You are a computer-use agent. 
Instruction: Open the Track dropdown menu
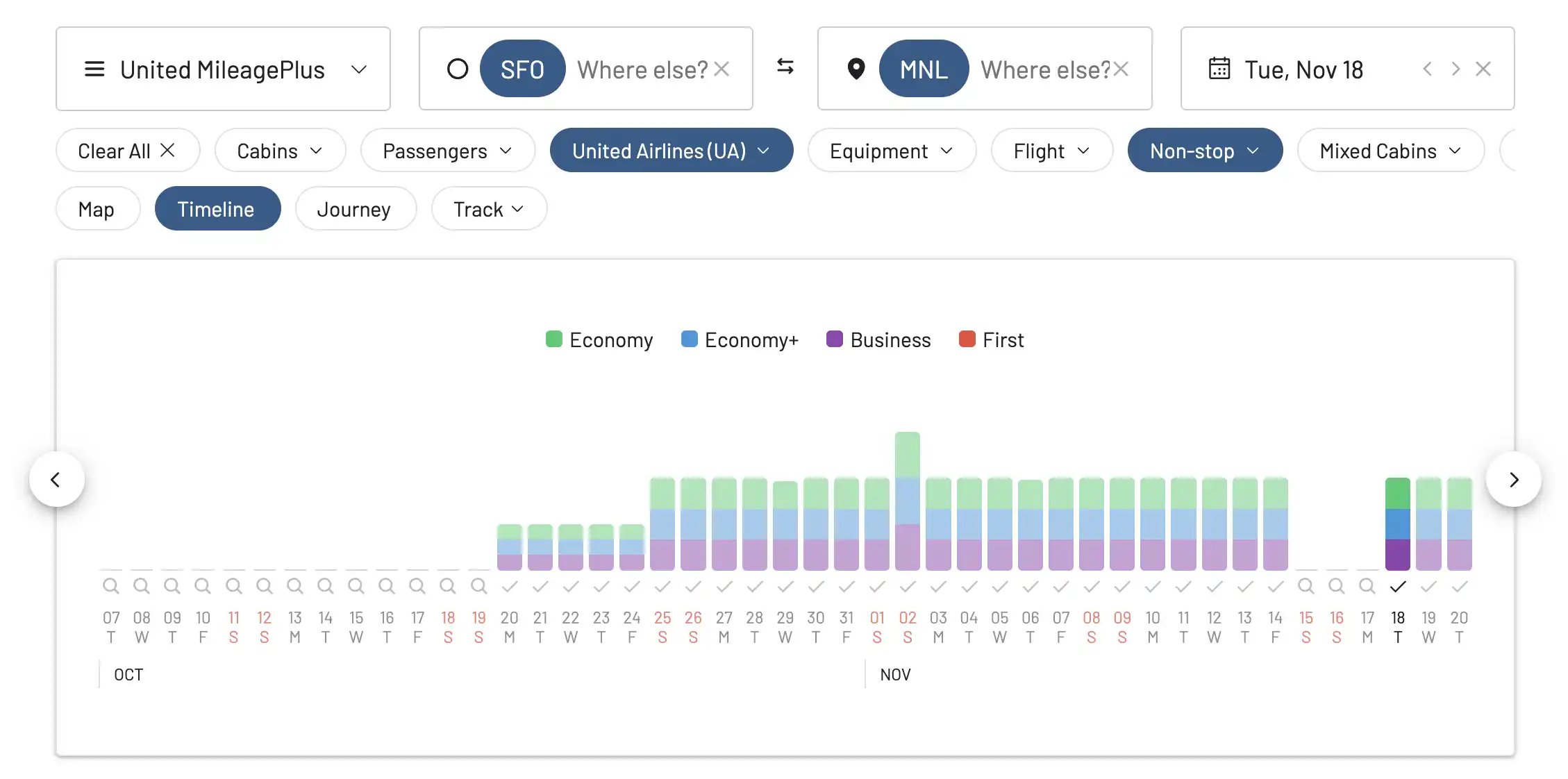(x=489, y=209)
